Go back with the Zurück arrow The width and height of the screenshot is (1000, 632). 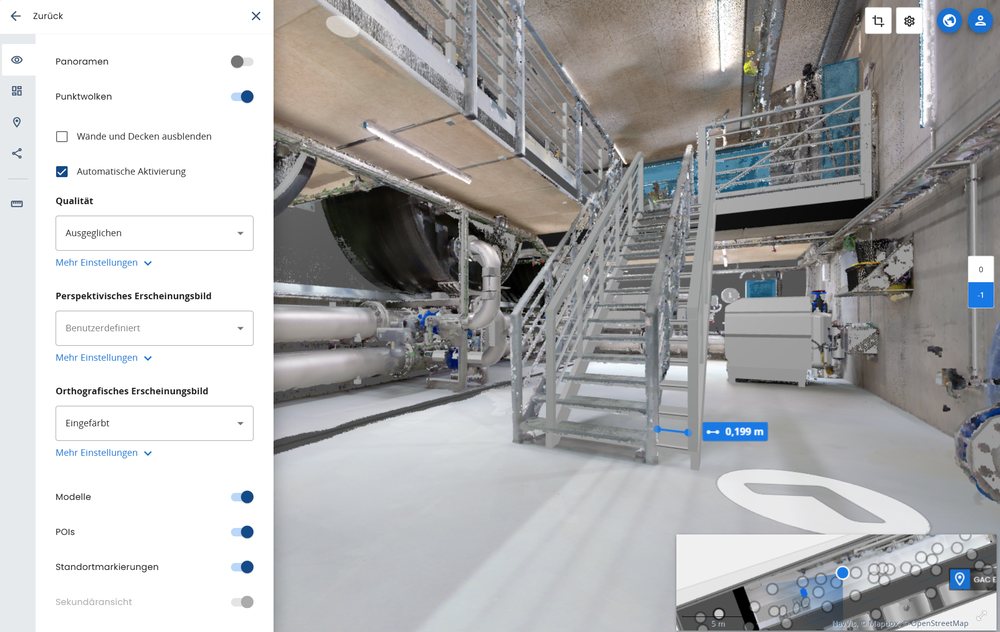(16, 16)
